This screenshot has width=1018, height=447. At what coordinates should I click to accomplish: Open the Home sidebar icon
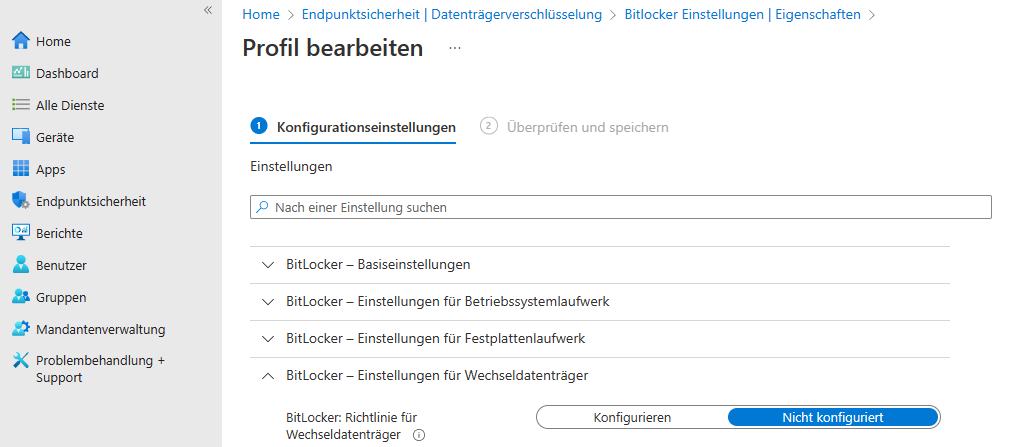tap(21, 41)
